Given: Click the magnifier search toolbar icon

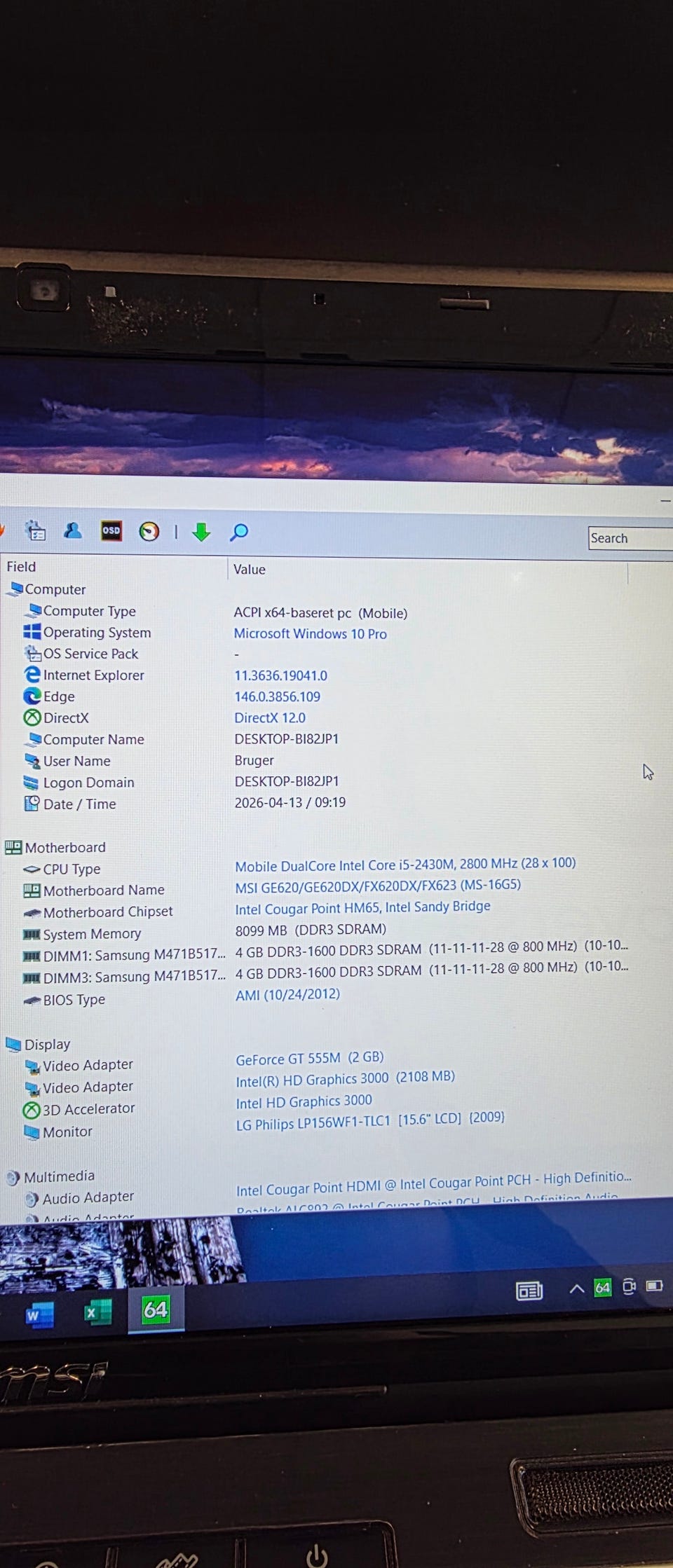Looking at the screenshot, I should coord(239,532).
